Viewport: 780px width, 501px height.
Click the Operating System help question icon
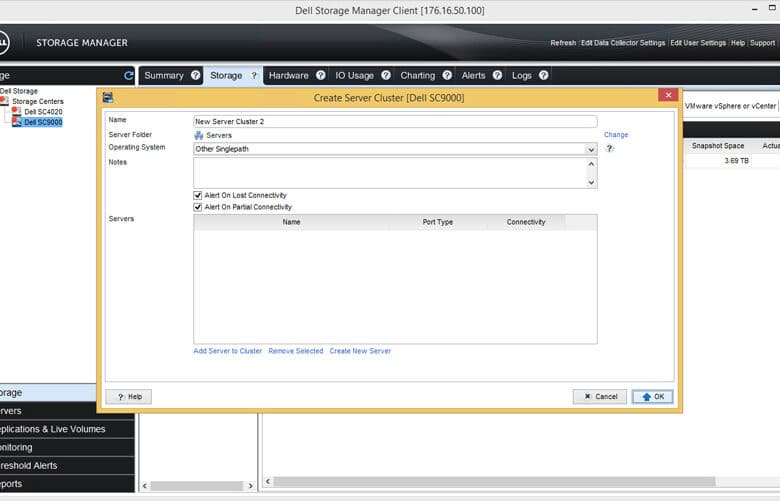[609, 148]
